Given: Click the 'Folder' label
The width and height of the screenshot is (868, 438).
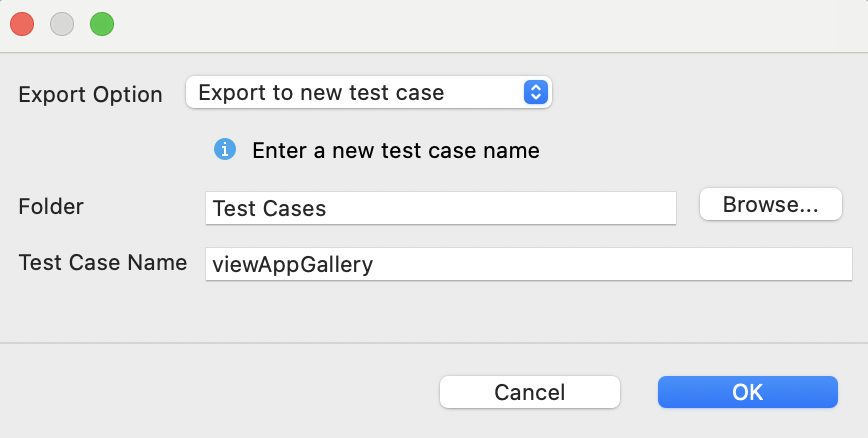Looking at the screenshot, I should (51, 207).
